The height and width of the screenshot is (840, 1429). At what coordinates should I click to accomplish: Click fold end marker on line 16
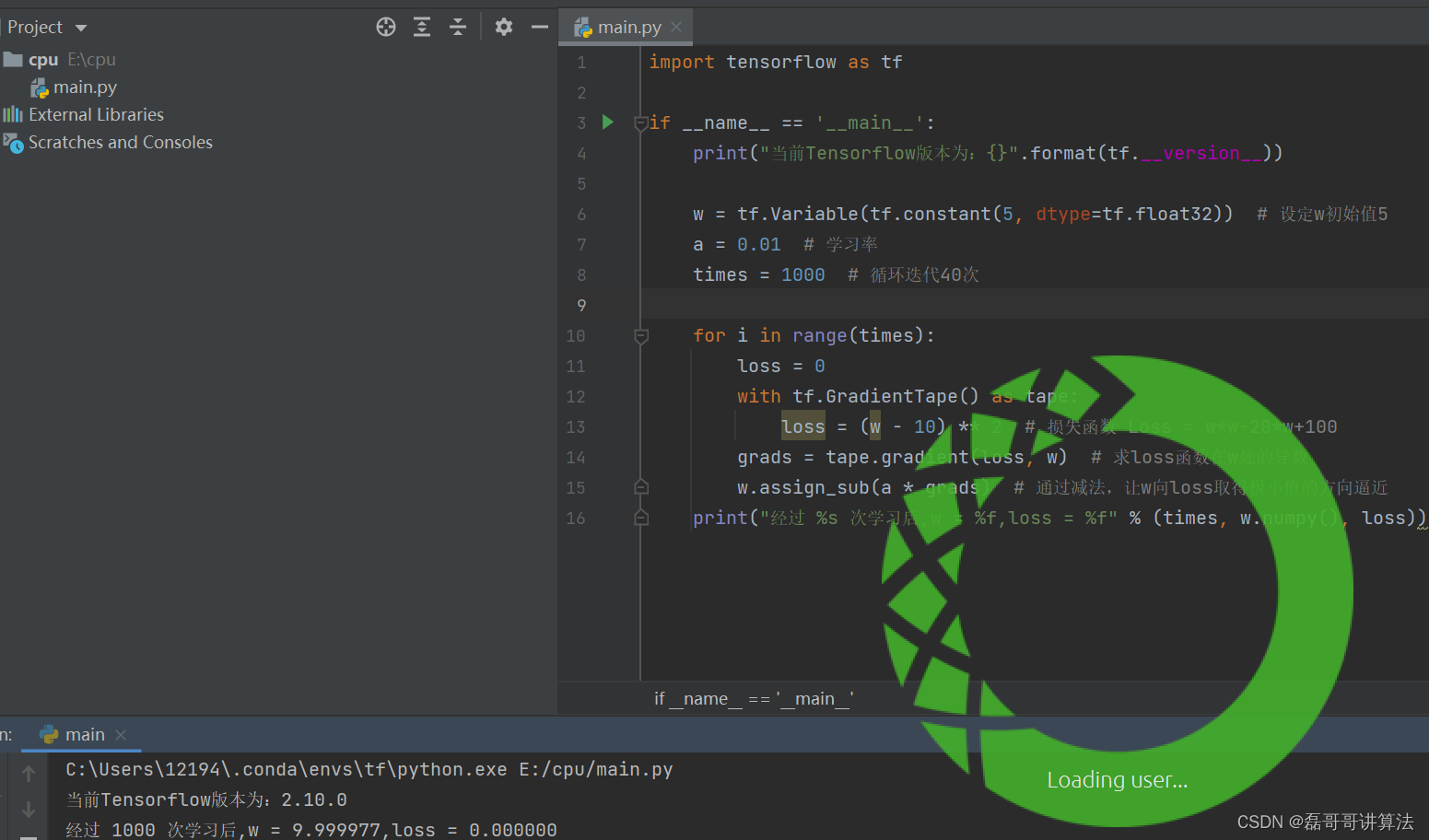pos(641,518)
